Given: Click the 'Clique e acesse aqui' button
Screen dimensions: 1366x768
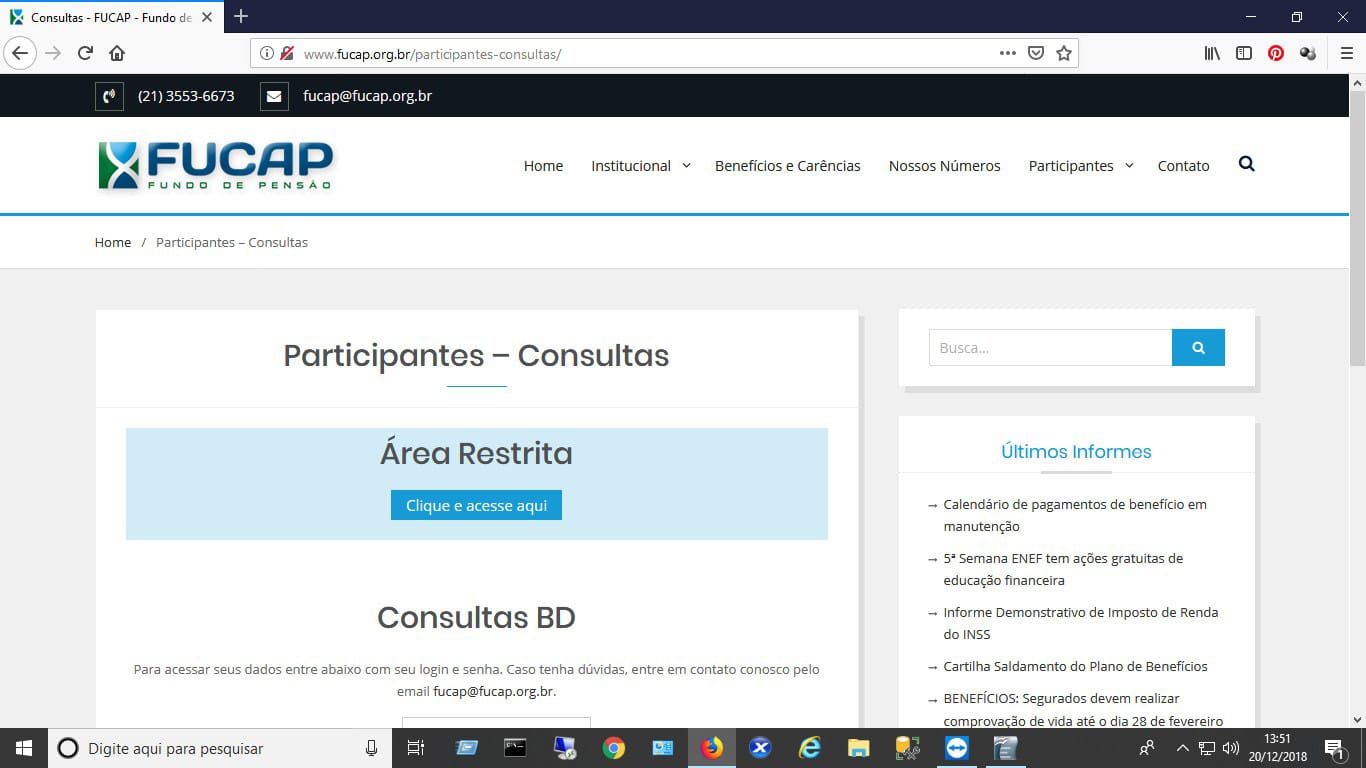Looking at the screenshot, I should 476,505.
